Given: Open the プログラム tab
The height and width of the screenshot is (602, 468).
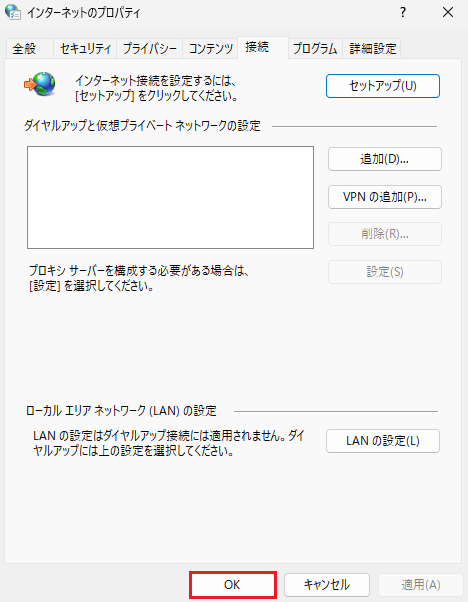Looking at the screenshot, I should coord(315,49).
